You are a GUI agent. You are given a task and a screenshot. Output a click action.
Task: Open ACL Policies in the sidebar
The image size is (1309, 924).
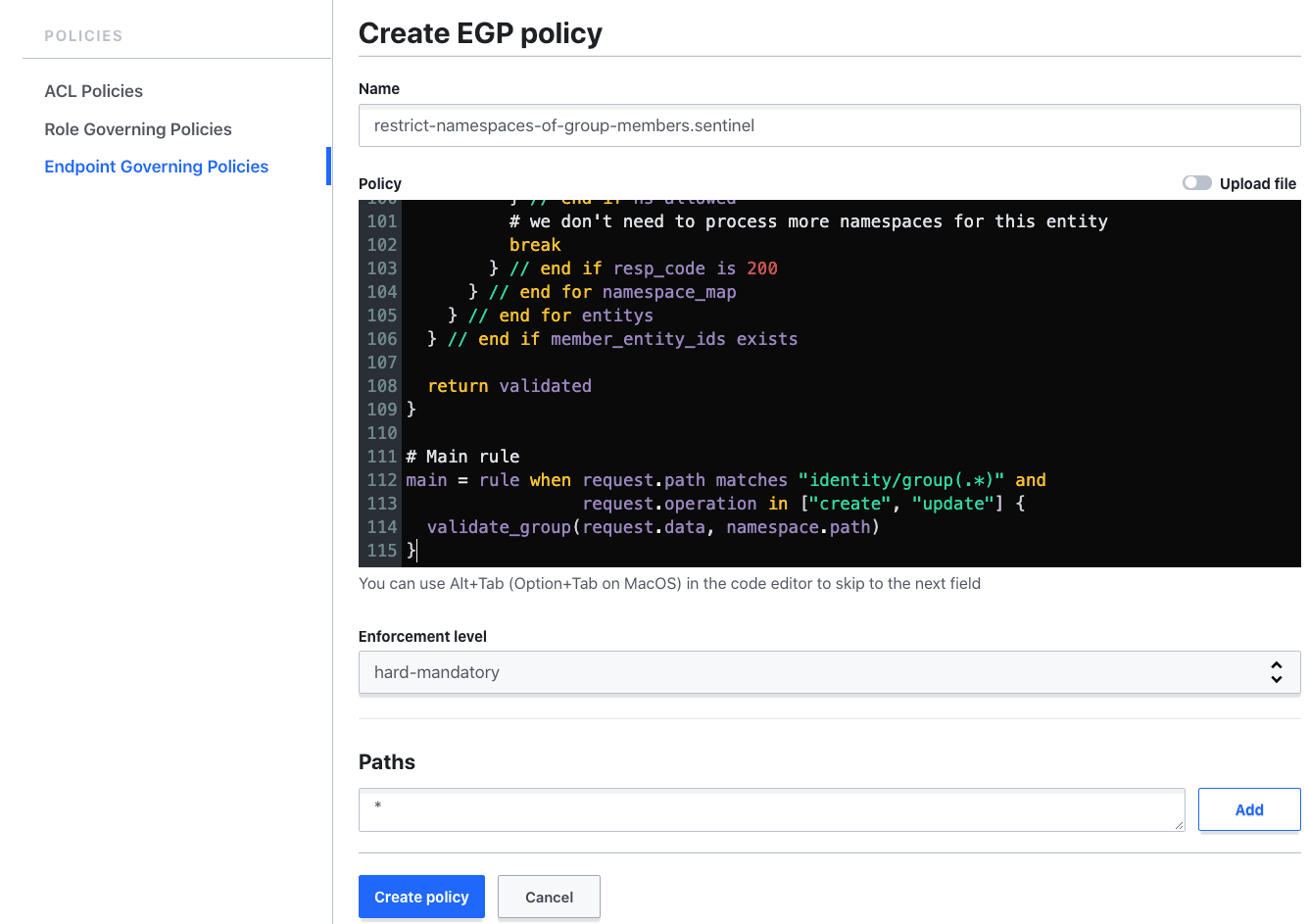pyautogui.click(x=93, y=91)
